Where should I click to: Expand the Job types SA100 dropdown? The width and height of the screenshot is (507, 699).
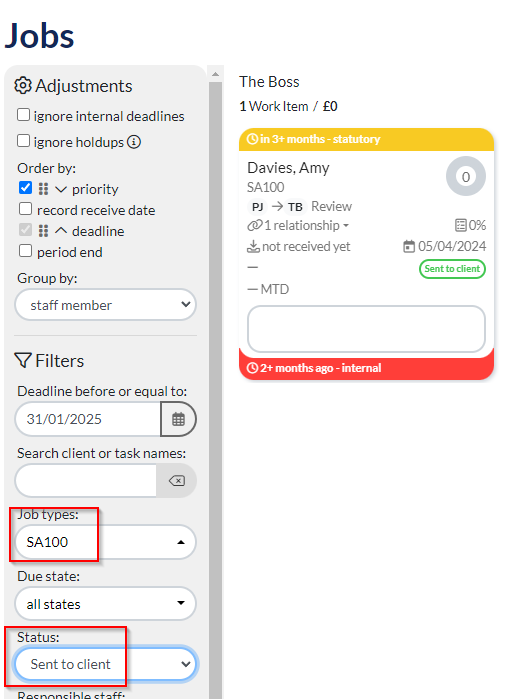tap(106, 542)
